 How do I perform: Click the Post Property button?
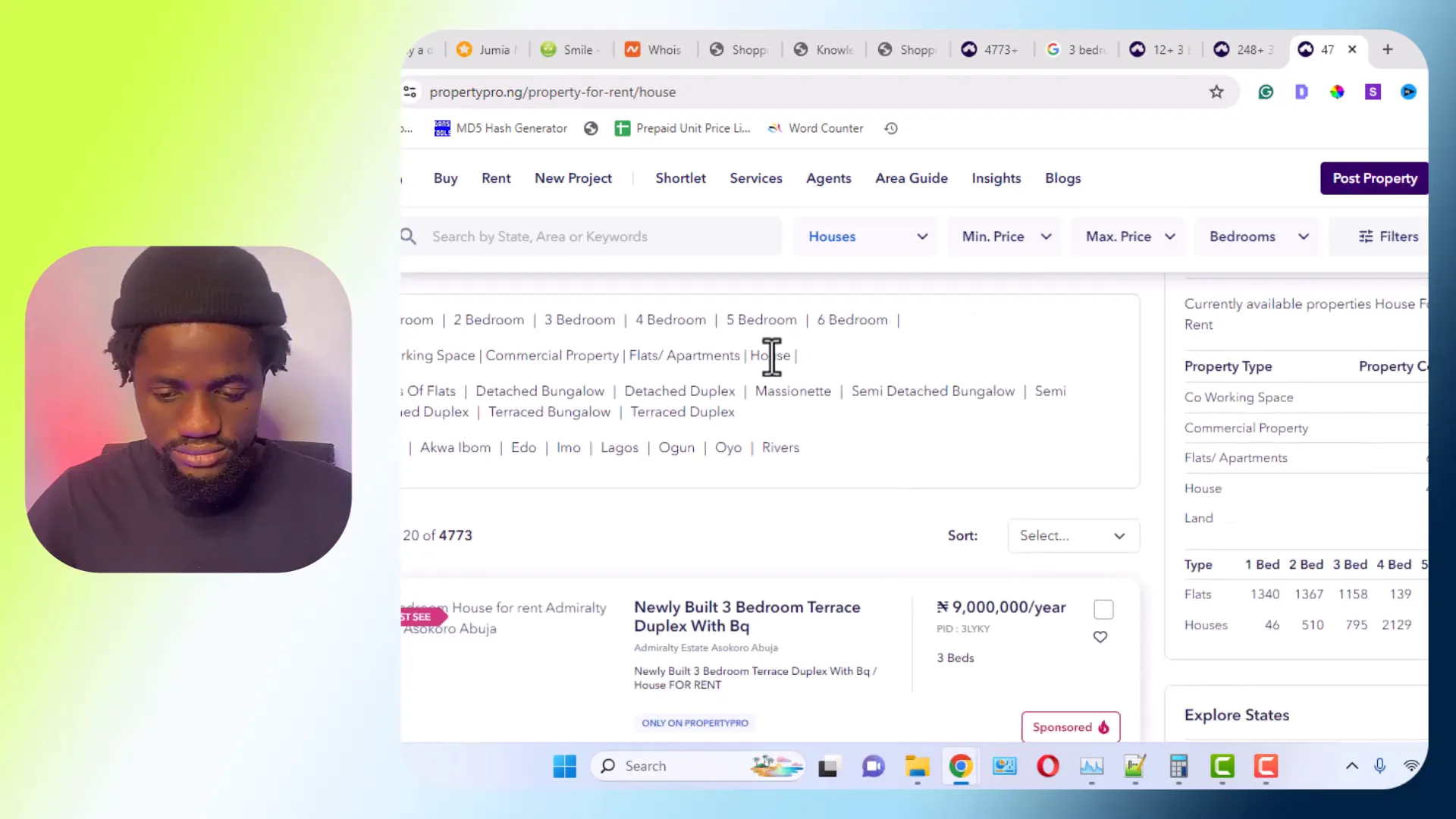pos(1374,178)
